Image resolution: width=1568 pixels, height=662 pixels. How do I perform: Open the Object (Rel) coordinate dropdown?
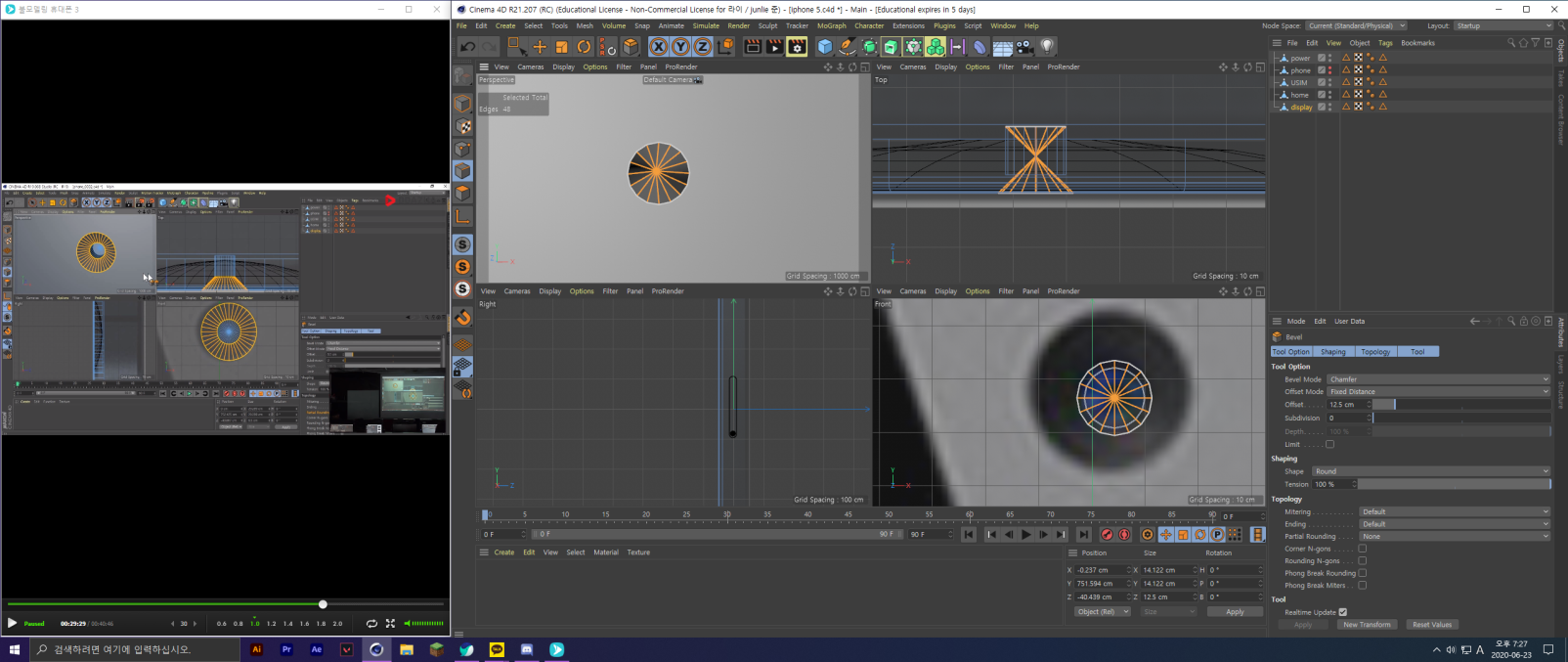click(1102, 612)
